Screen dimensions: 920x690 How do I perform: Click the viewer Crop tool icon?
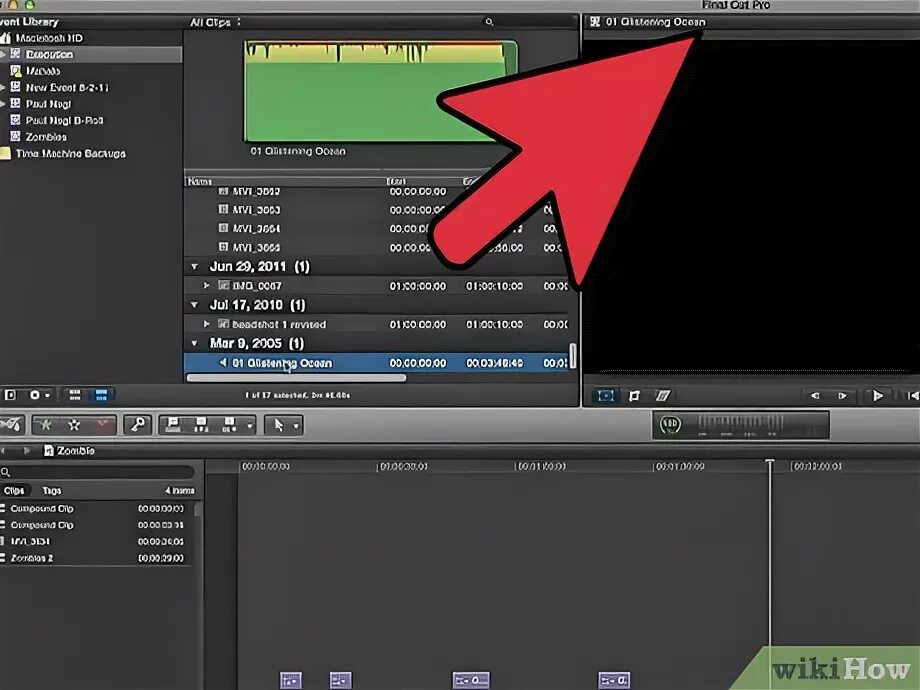[x=634, y=395]
